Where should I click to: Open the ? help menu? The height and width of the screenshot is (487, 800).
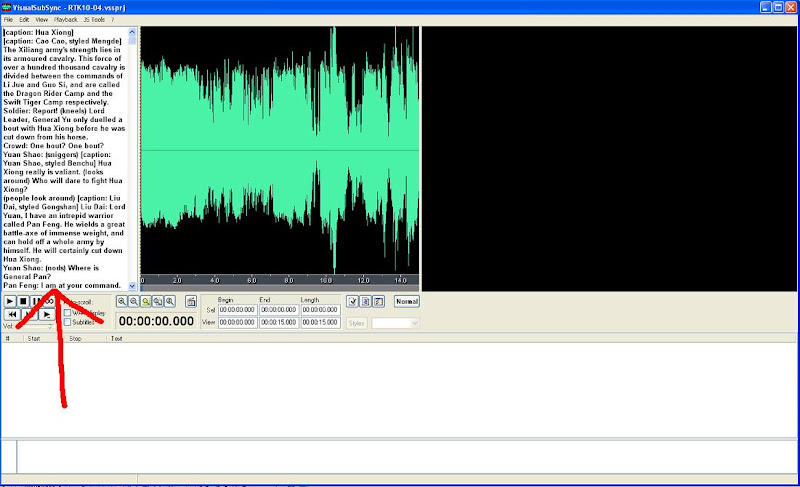click(113, 20)
